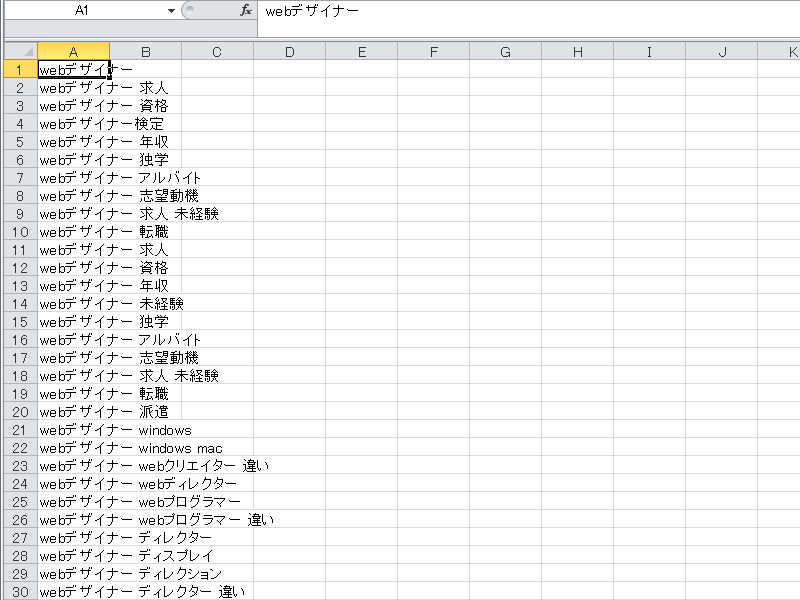Viewport: 800px width, 600px height.
Task: Click row 19 cell 'webデザイナー 転職'
Action: point(73,394)
